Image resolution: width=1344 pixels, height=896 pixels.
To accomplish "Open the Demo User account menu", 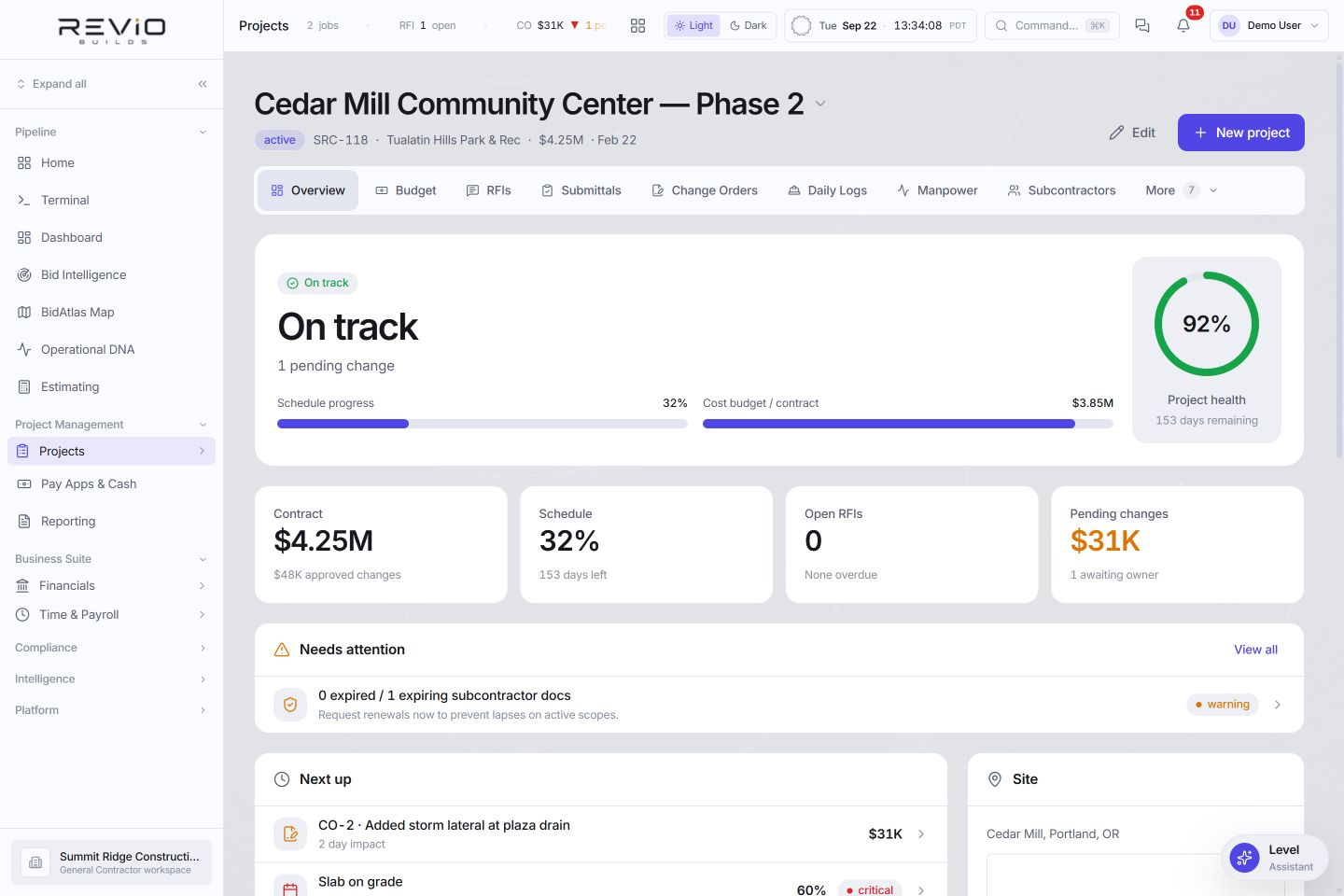I will (1268, 25).
